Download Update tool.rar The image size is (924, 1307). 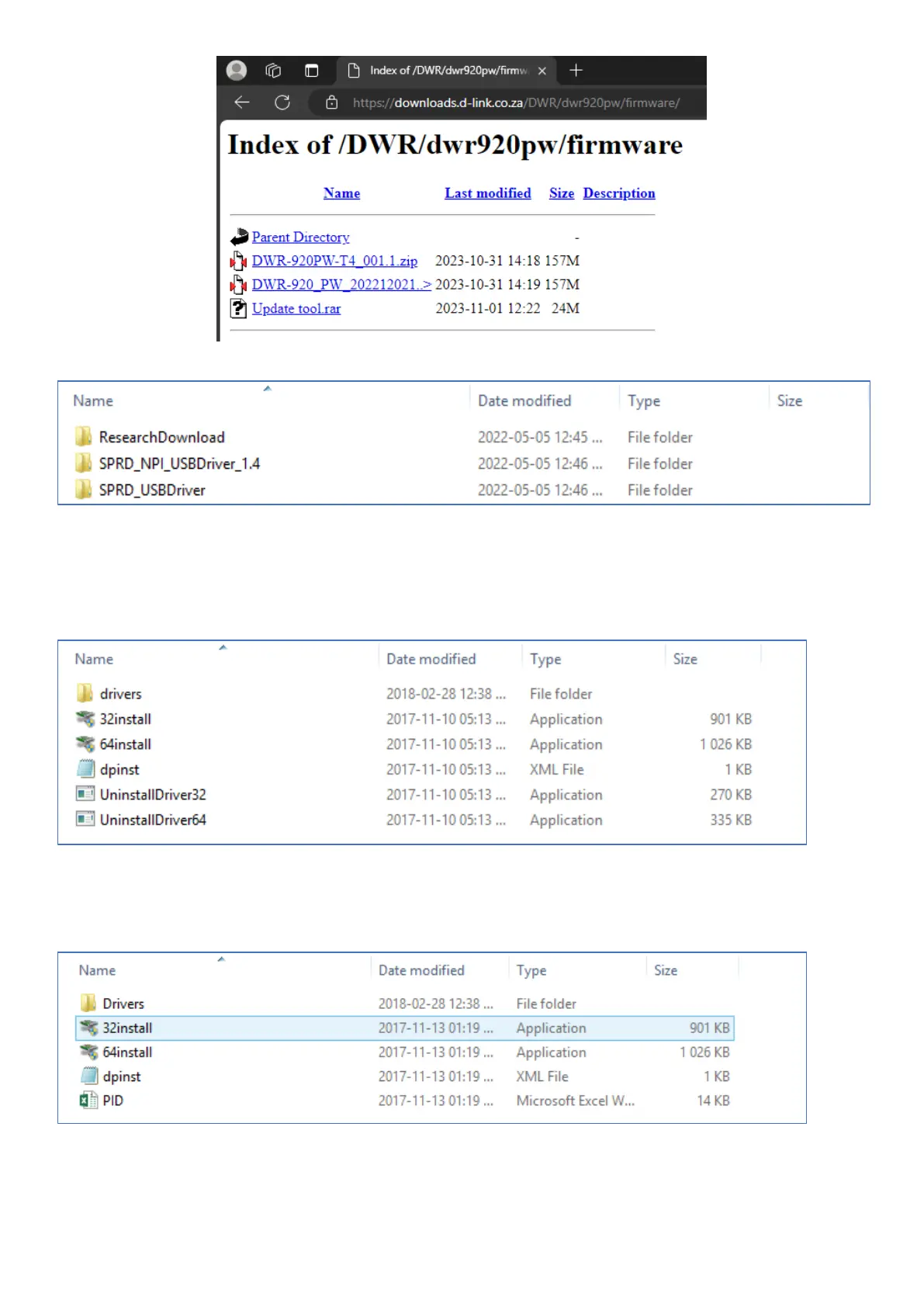296,309
